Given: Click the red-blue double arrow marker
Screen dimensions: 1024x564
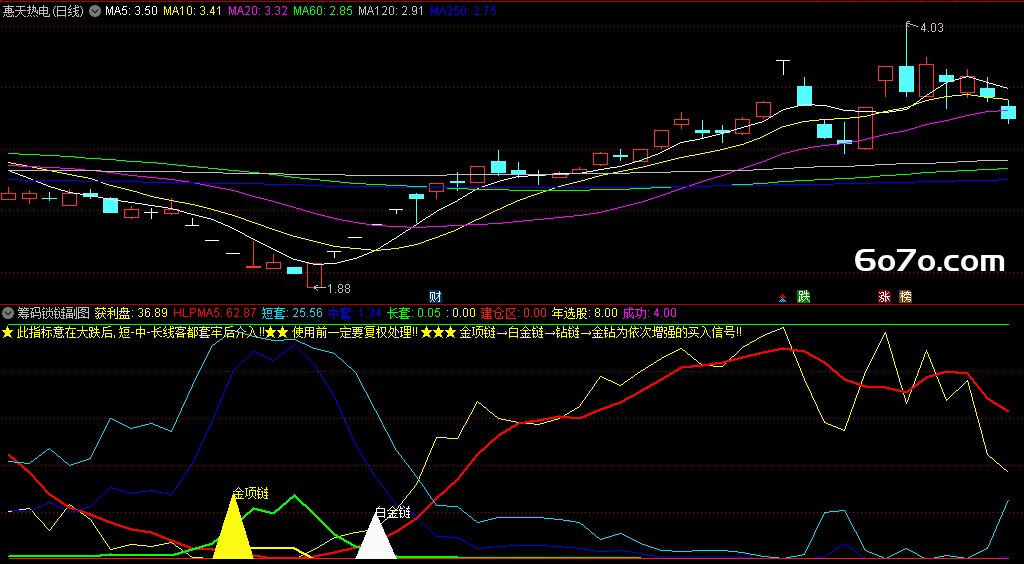Looking at the screenshot, I should (x=782, y=298).
